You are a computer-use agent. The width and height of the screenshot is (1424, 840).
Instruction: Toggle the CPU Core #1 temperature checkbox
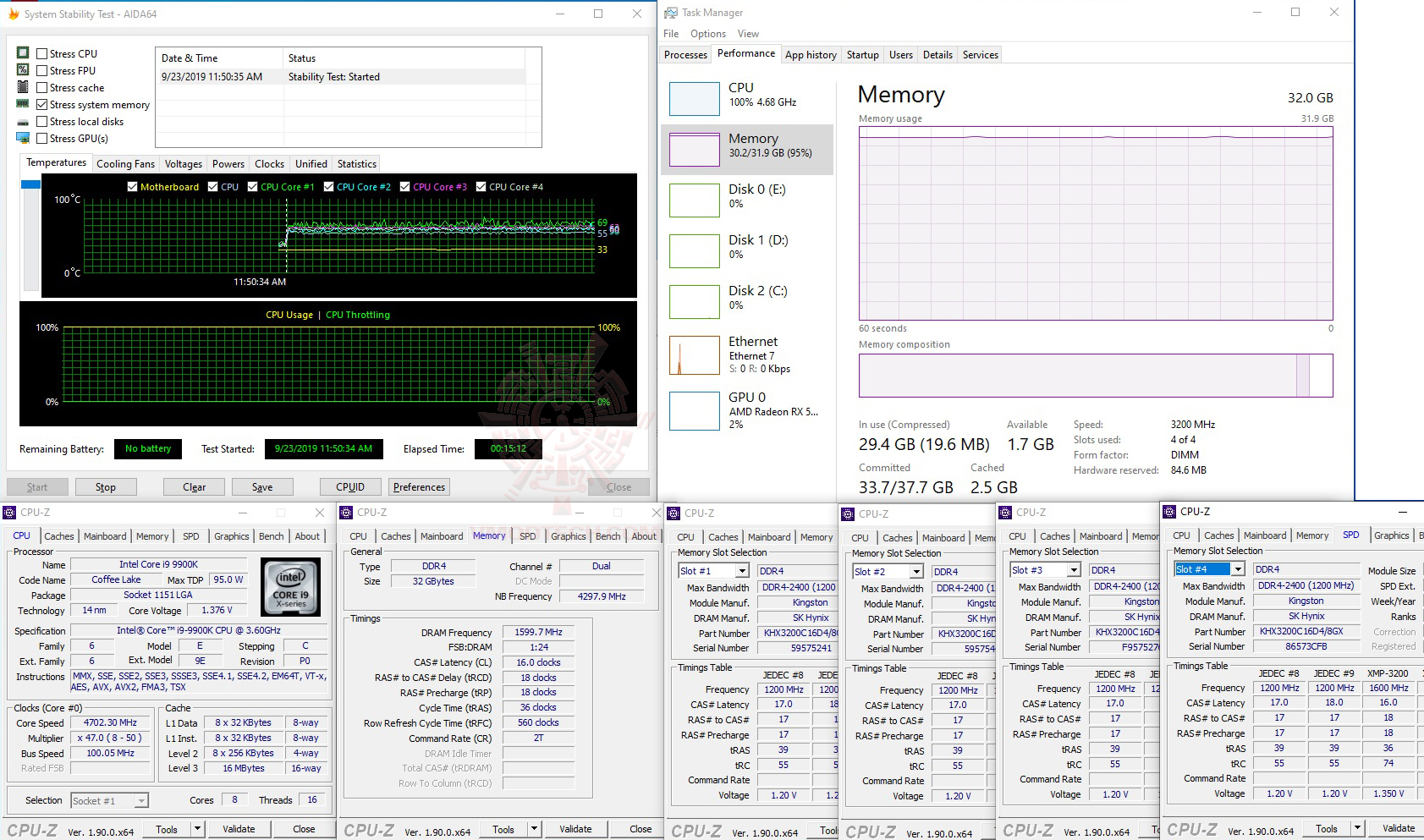(252, 186)
